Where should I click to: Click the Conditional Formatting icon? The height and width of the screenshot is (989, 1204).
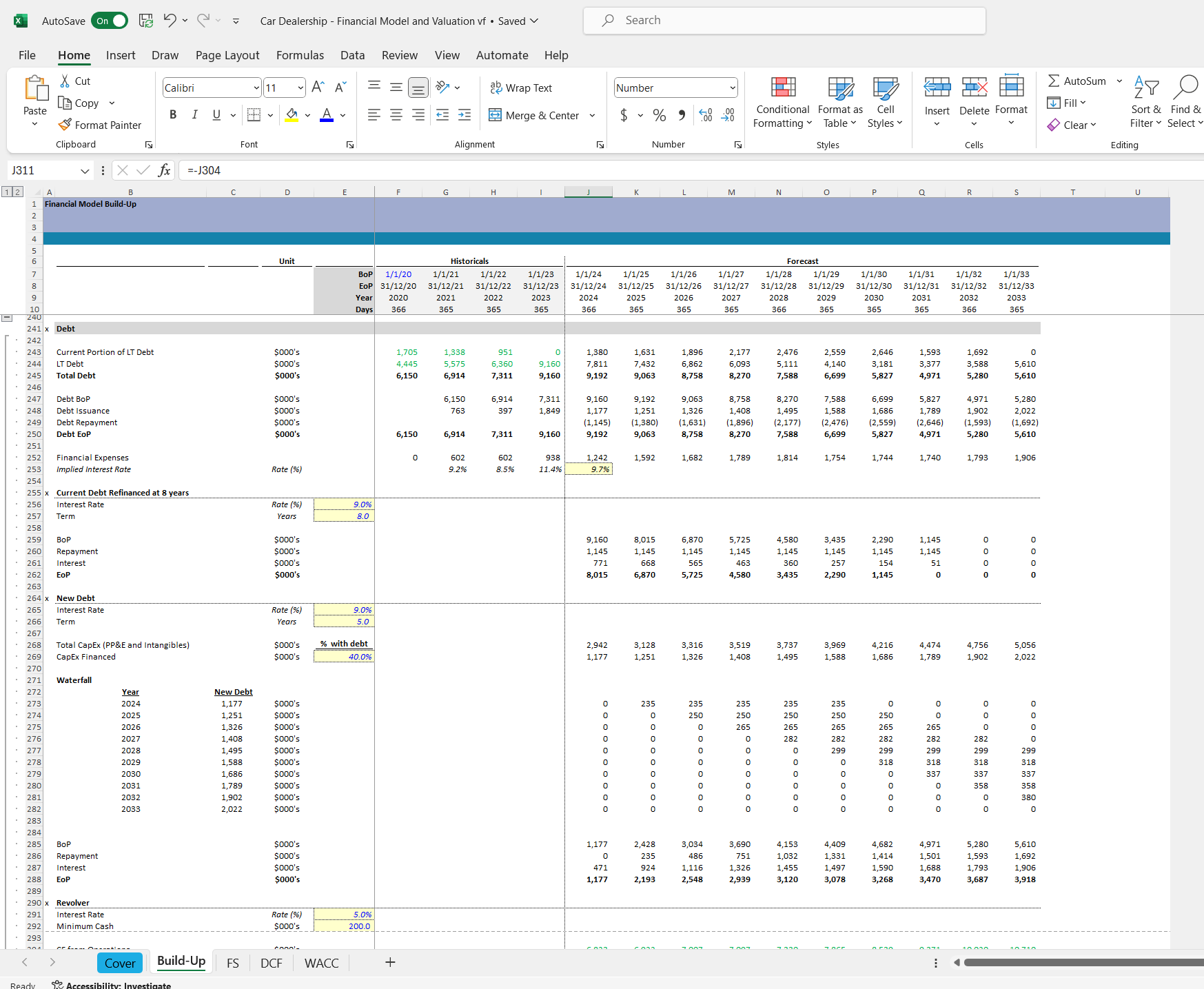coord(783,88)
